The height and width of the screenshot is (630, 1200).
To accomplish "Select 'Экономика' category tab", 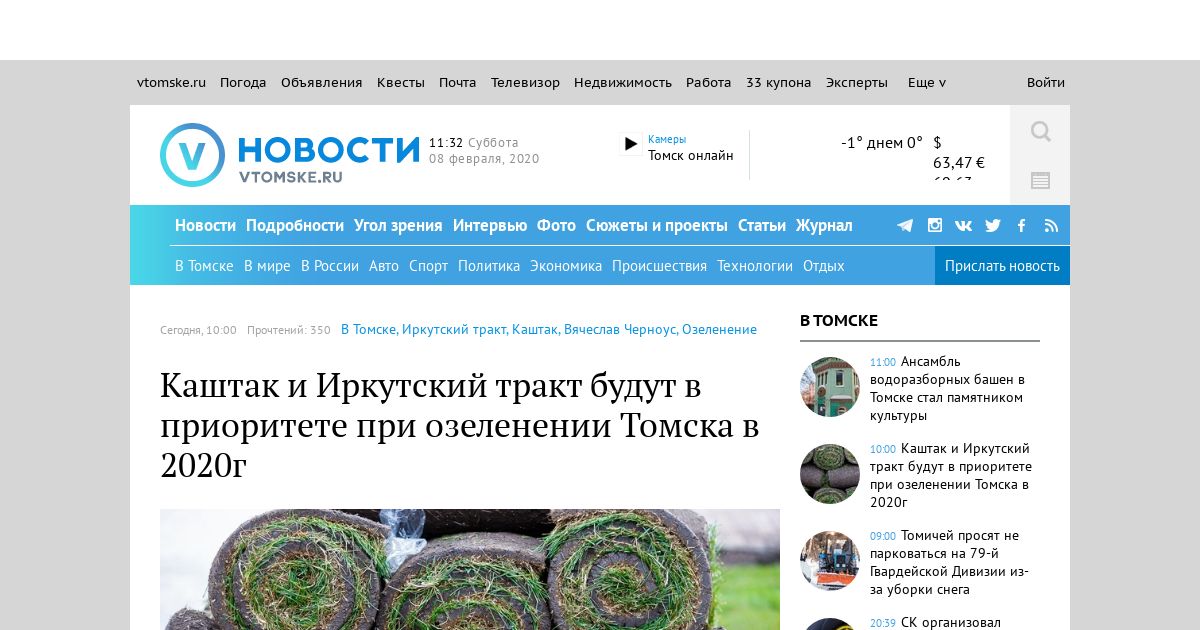I will click(566, 266).
